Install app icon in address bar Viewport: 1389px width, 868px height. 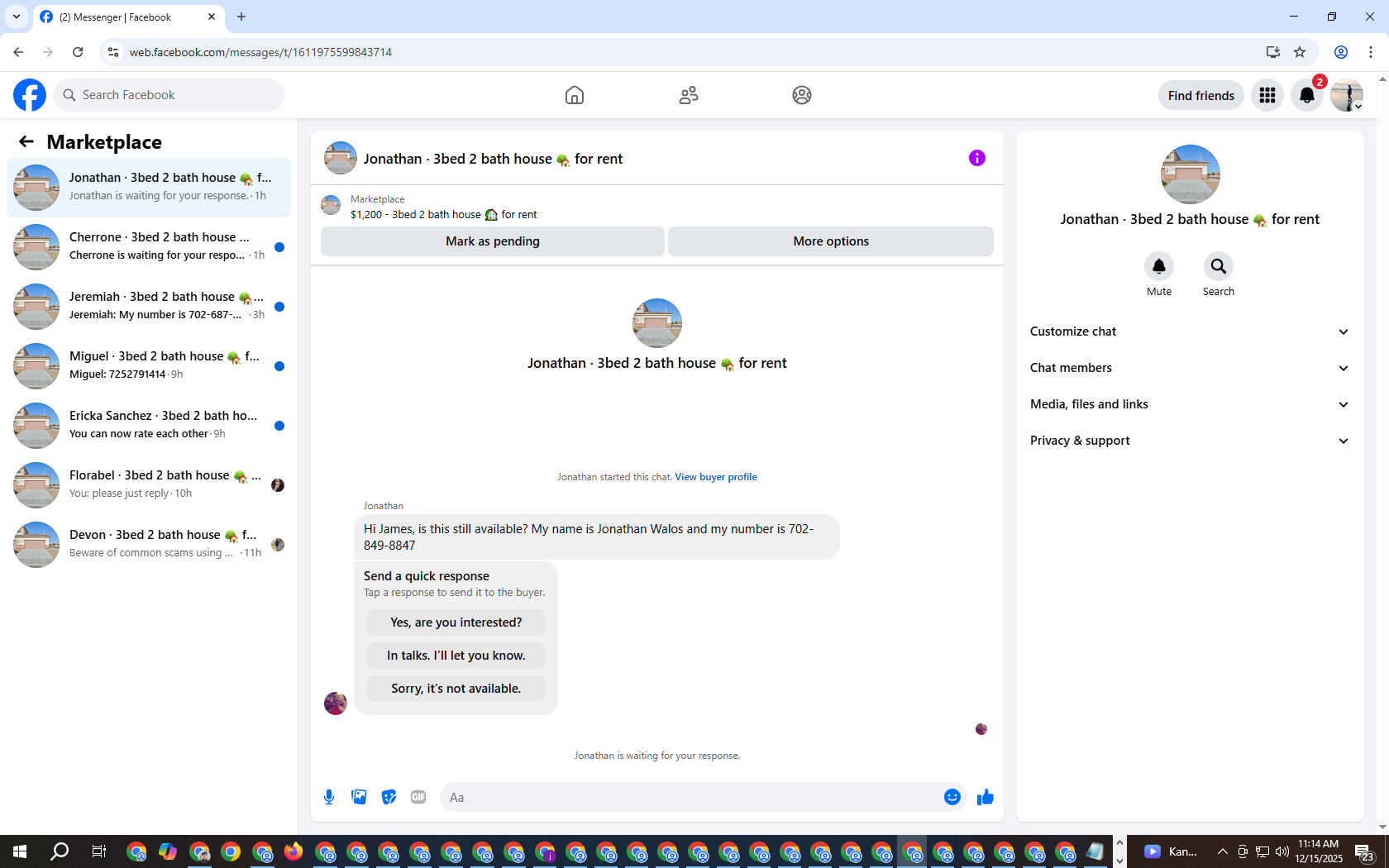[x=1273, y=52]
